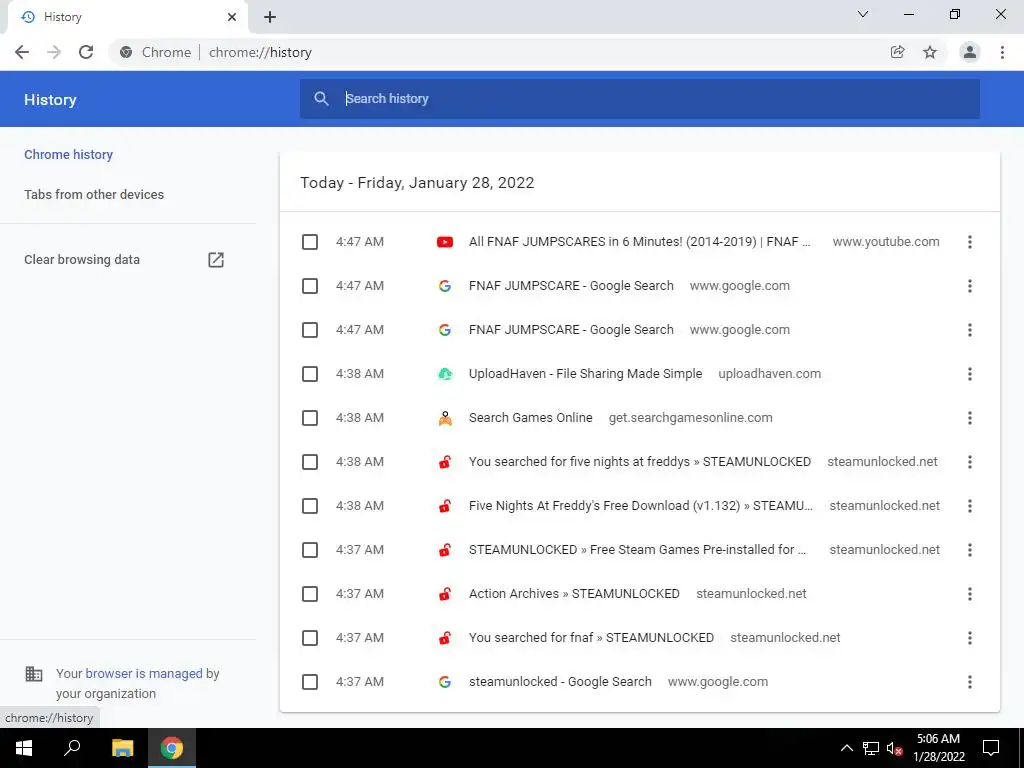
Task: Open the Chrome three-dot main menu
Action: 1002,52
